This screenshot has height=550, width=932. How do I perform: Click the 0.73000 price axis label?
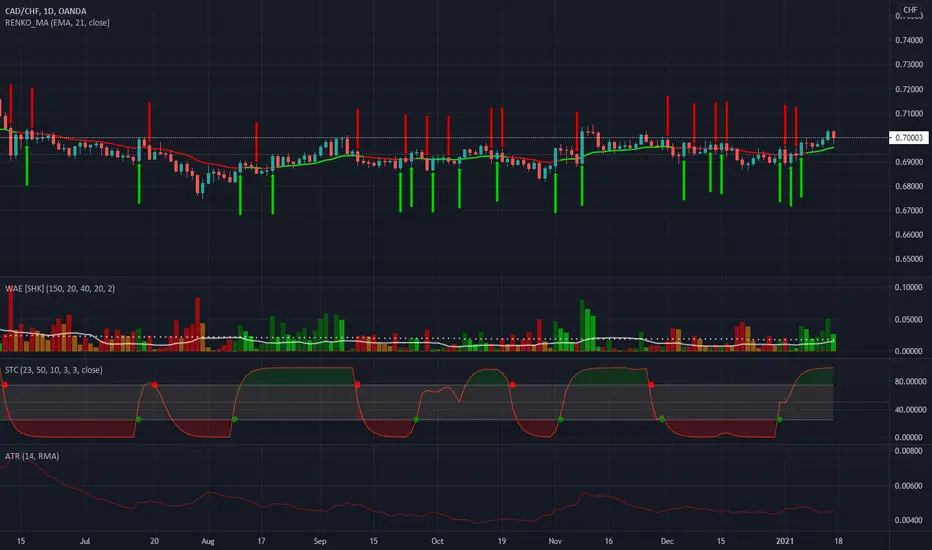tap(909, 65)
